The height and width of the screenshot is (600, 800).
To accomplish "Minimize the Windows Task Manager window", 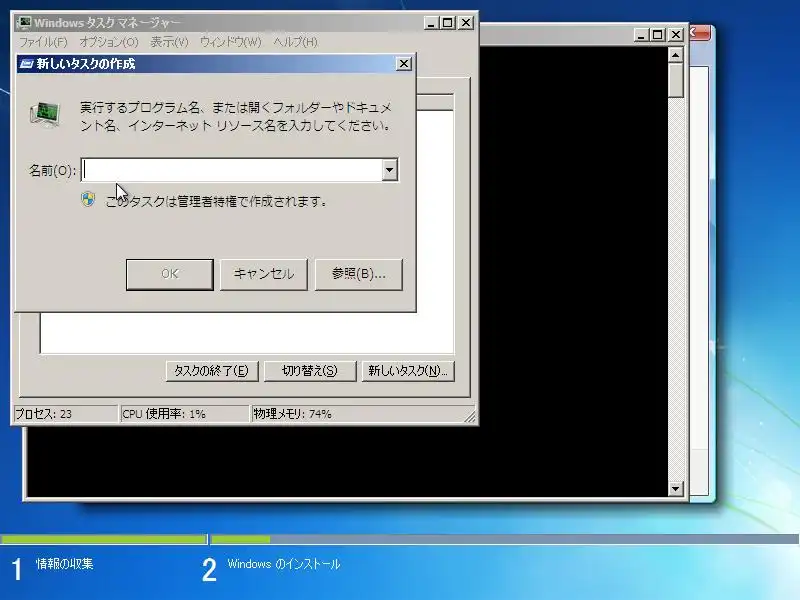I will click(x=431, y=23).
